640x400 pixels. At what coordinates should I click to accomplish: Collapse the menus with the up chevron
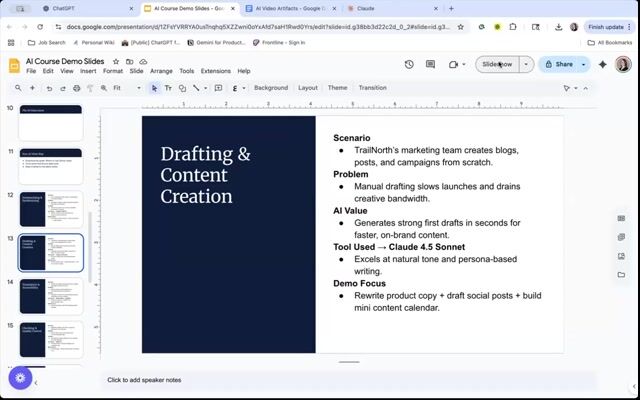pos(586,88)
